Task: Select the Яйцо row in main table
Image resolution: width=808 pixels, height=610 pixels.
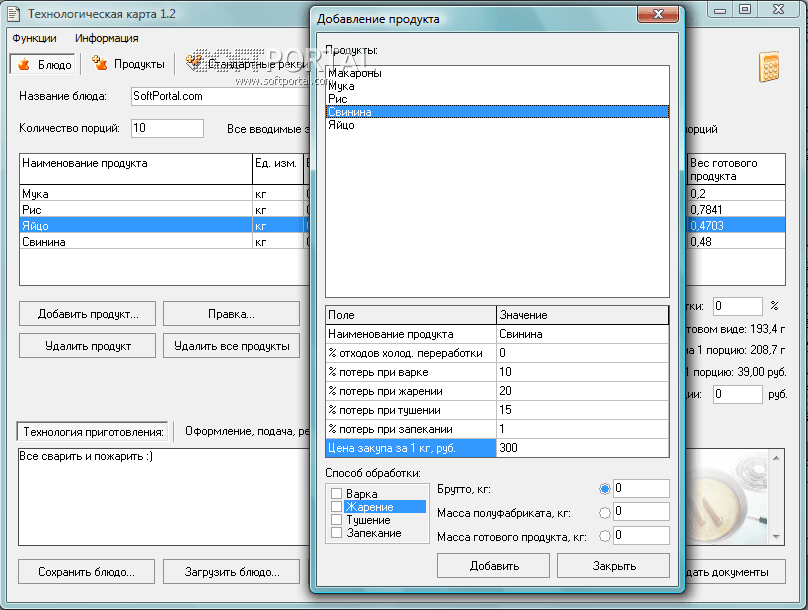Action: coord(162,226)
